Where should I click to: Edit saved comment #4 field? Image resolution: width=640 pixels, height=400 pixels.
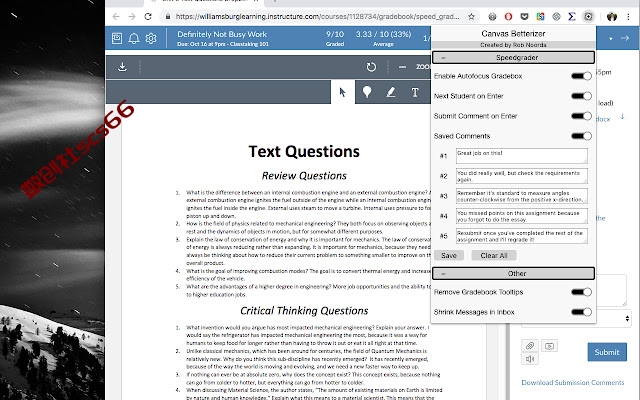[x=522, y=216]
